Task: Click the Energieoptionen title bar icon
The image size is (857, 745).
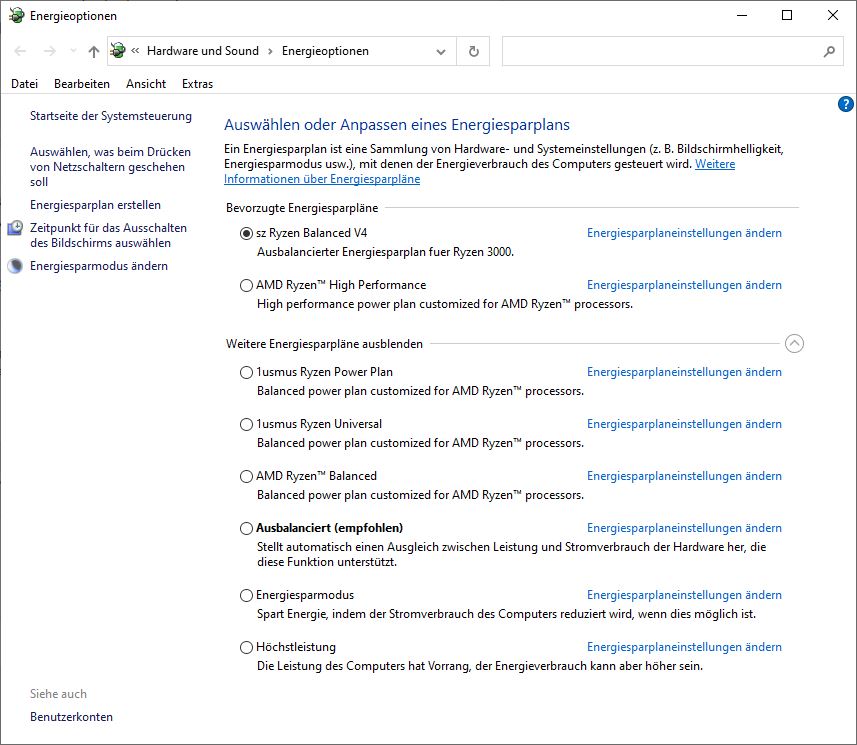Action: click(x=16, y=15)
